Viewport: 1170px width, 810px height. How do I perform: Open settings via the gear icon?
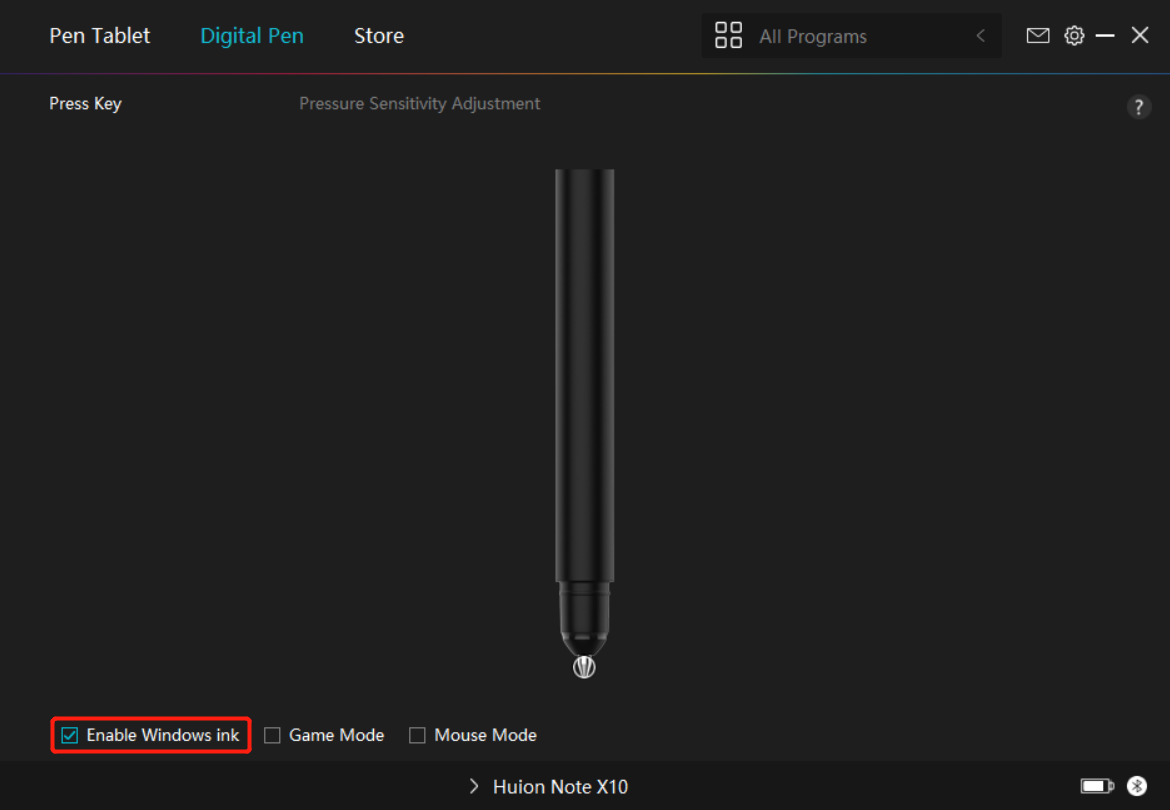1074,36
